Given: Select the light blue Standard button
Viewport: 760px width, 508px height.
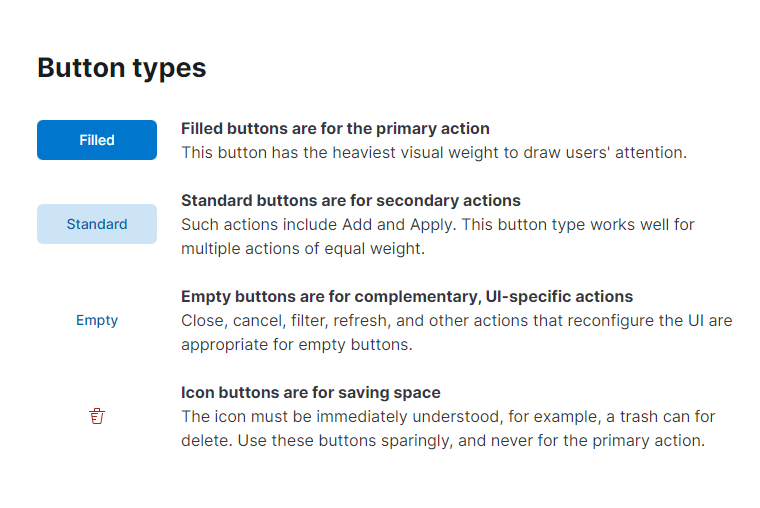Looking at the screenshot, I should [97, 224].
